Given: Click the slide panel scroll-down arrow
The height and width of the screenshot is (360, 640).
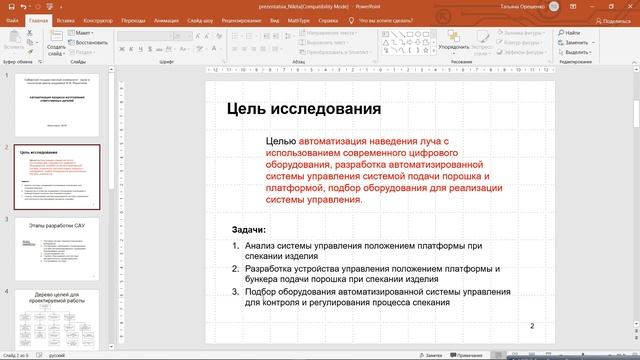Looking at the screenshot, I should (111, 347).
